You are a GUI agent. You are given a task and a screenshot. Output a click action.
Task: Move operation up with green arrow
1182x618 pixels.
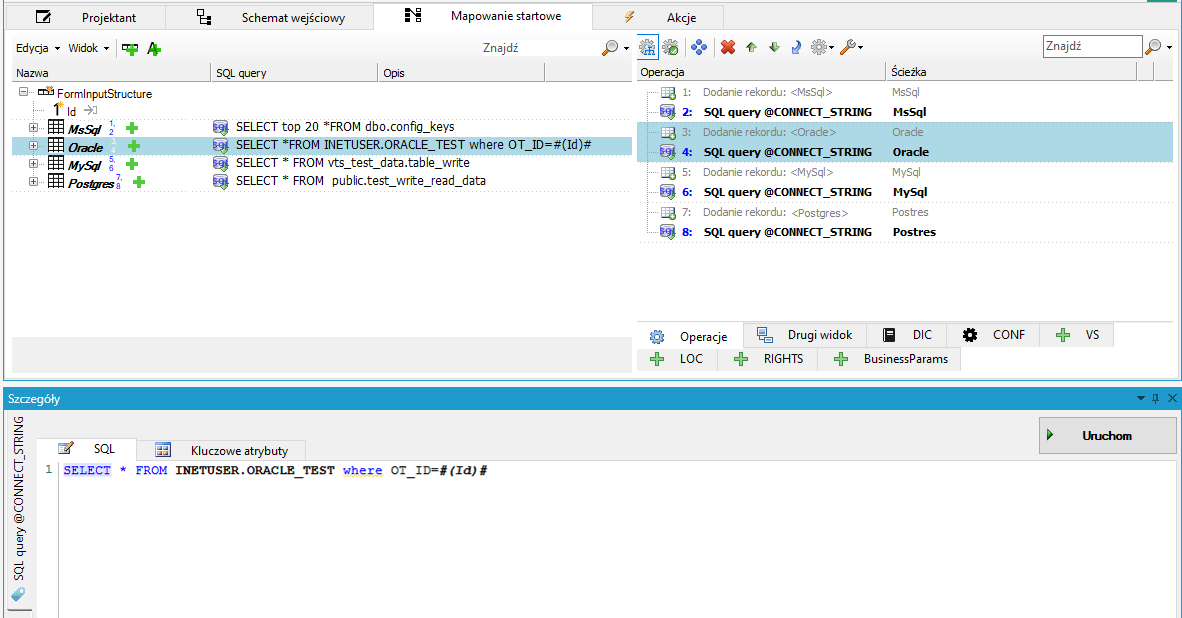click(751, 47)
